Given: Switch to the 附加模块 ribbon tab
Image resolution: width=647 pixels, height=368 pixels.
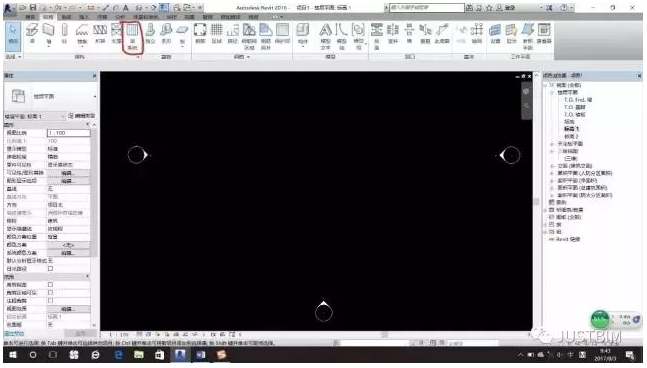Looking at the screenshot, I should coord(231,17).
